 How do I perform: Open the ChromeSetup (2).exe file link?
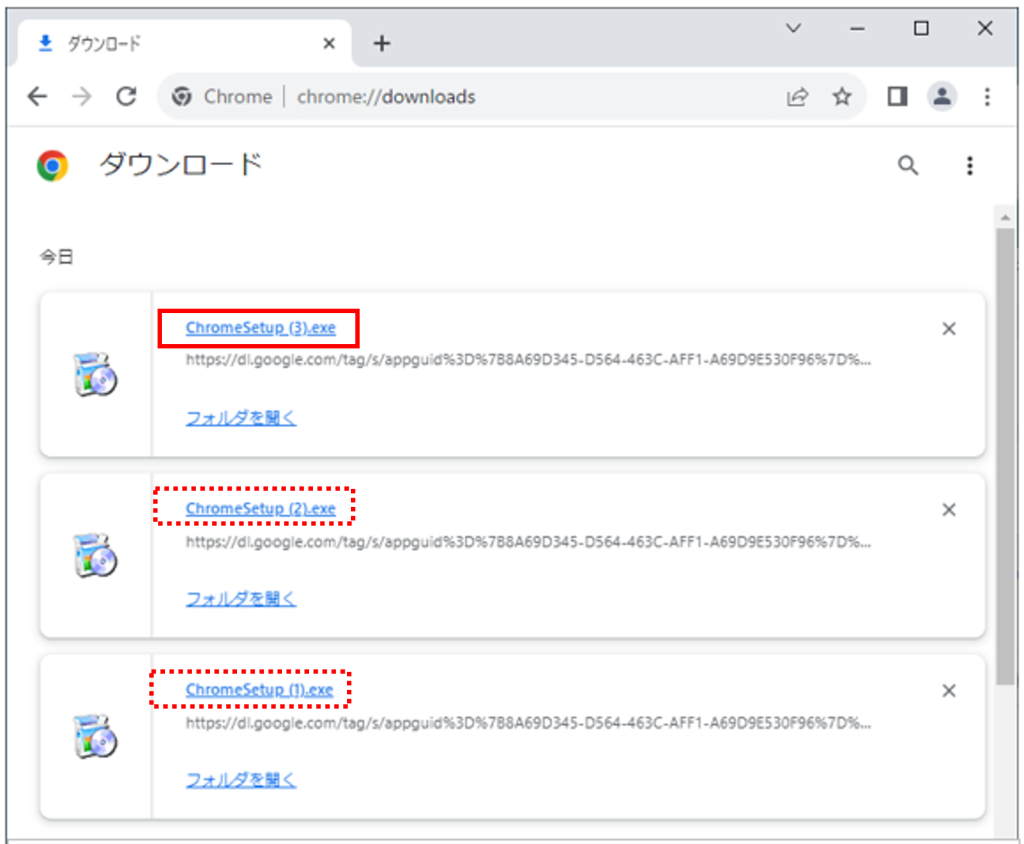click(x=261, y=508)
